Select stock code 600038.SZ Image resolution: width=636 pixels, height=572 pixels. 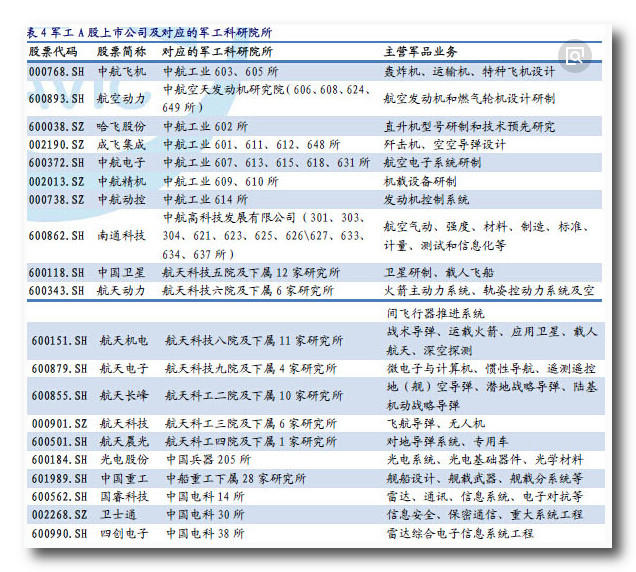[58, 126]
